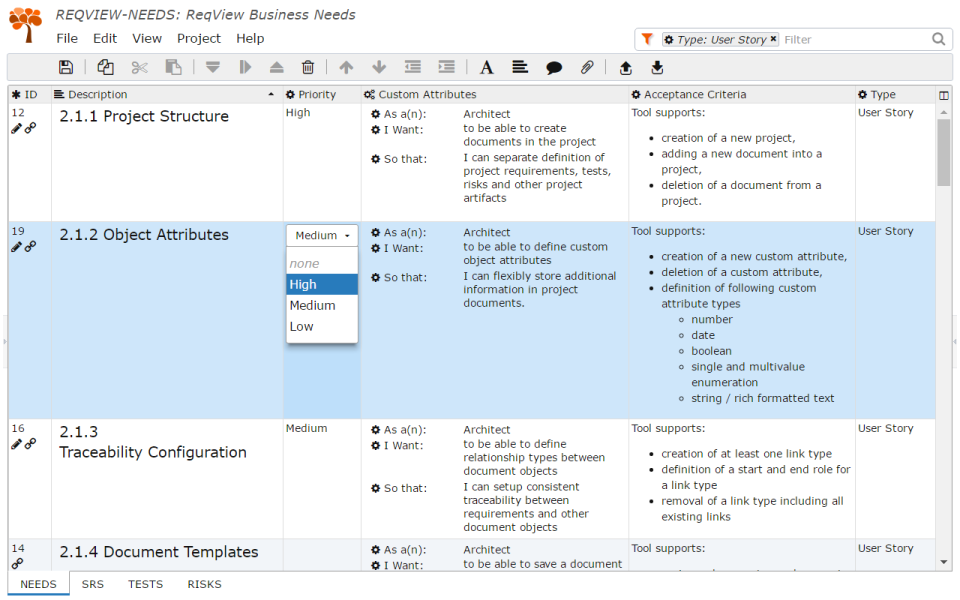Click the ReqView tree logo

tap(26, 24)
